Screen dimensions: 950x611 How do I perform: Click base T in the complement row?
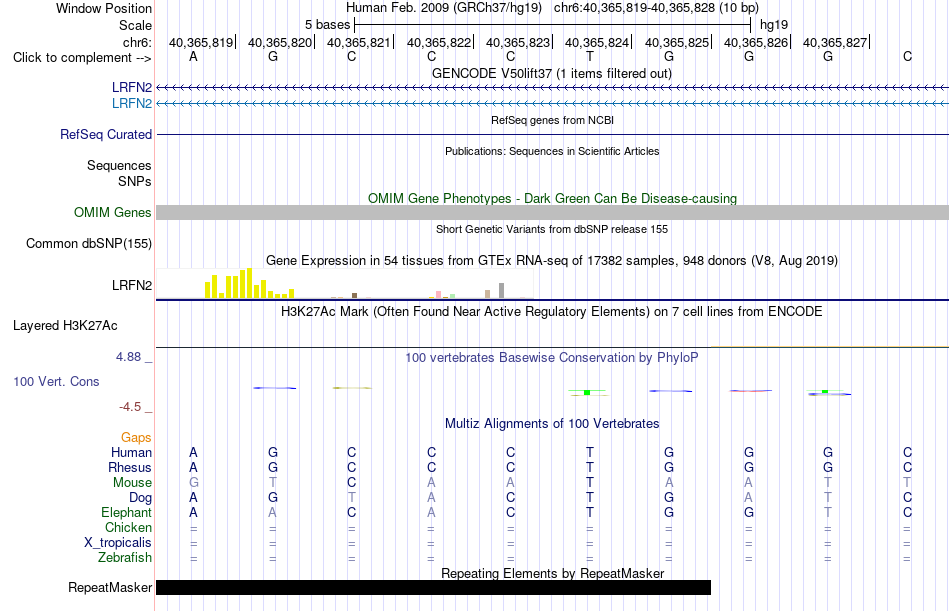point(590,56)
